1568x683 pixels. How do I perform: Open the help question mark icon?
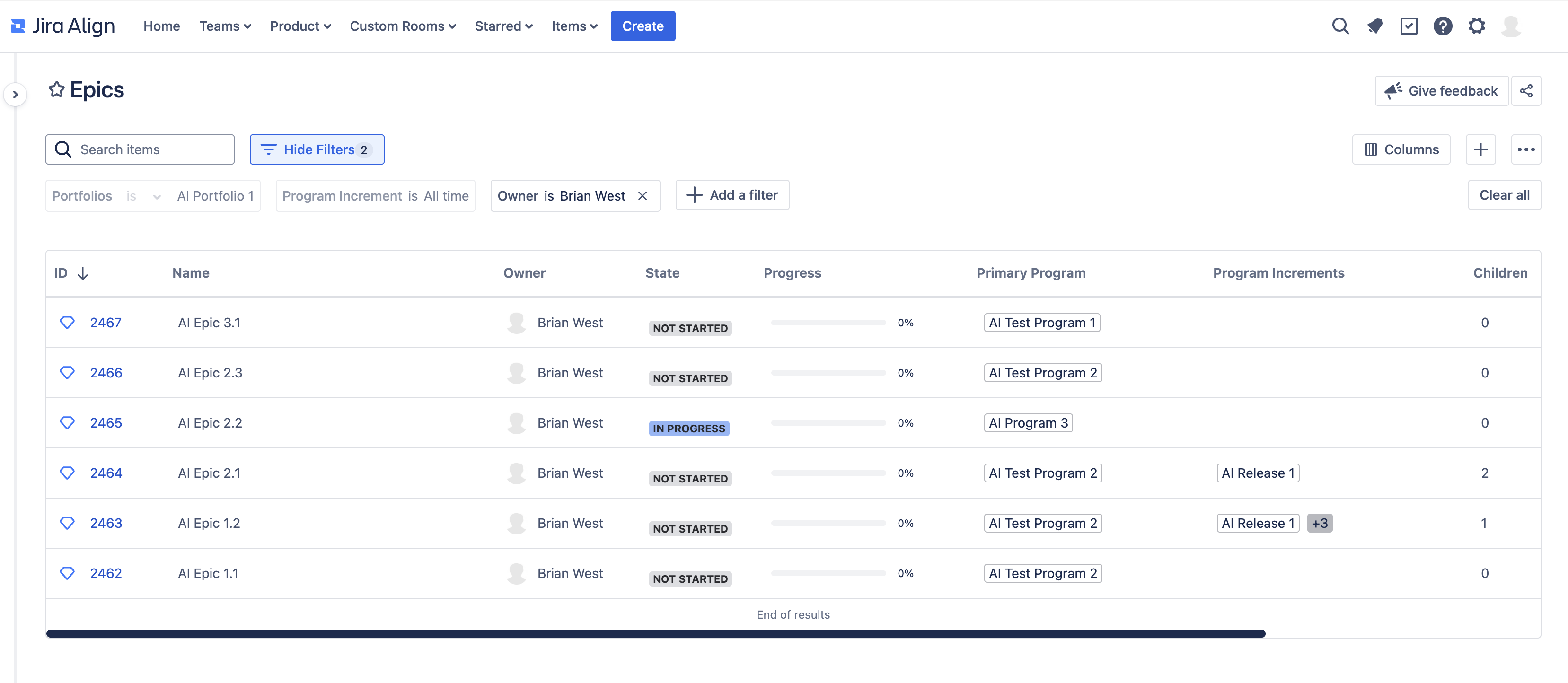pos(1443,26)
